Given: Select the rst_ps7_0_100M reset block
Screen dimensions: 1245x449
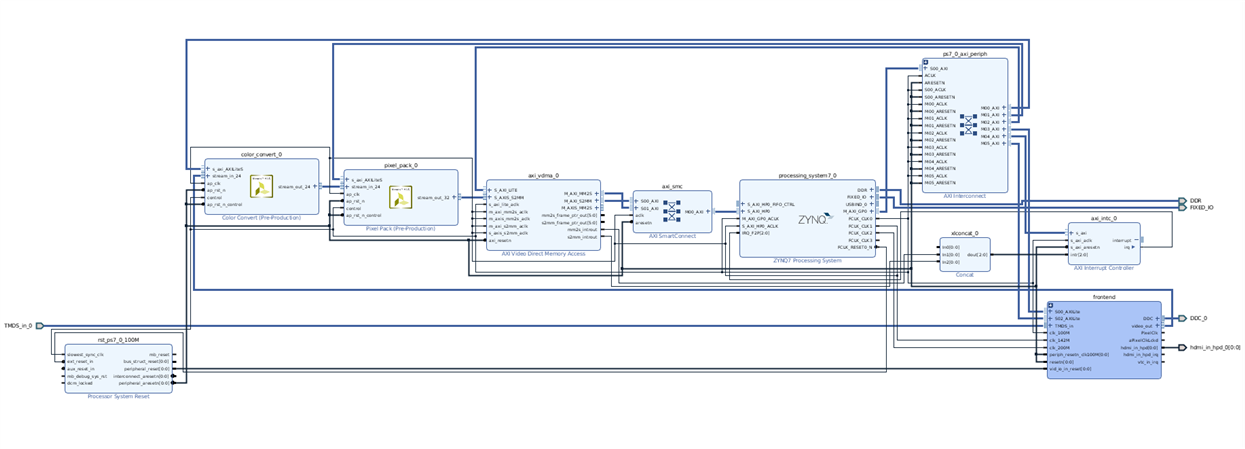Looking at the screenshot, I should pos(118,369).
